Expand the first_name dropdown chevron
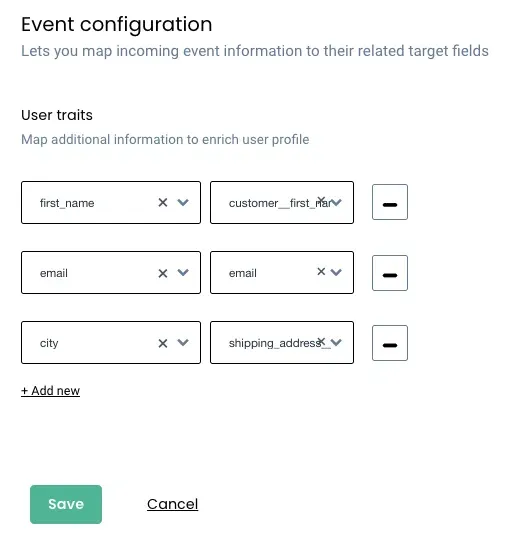The height and width of the screenshot is (539, 514). (183, 202)
